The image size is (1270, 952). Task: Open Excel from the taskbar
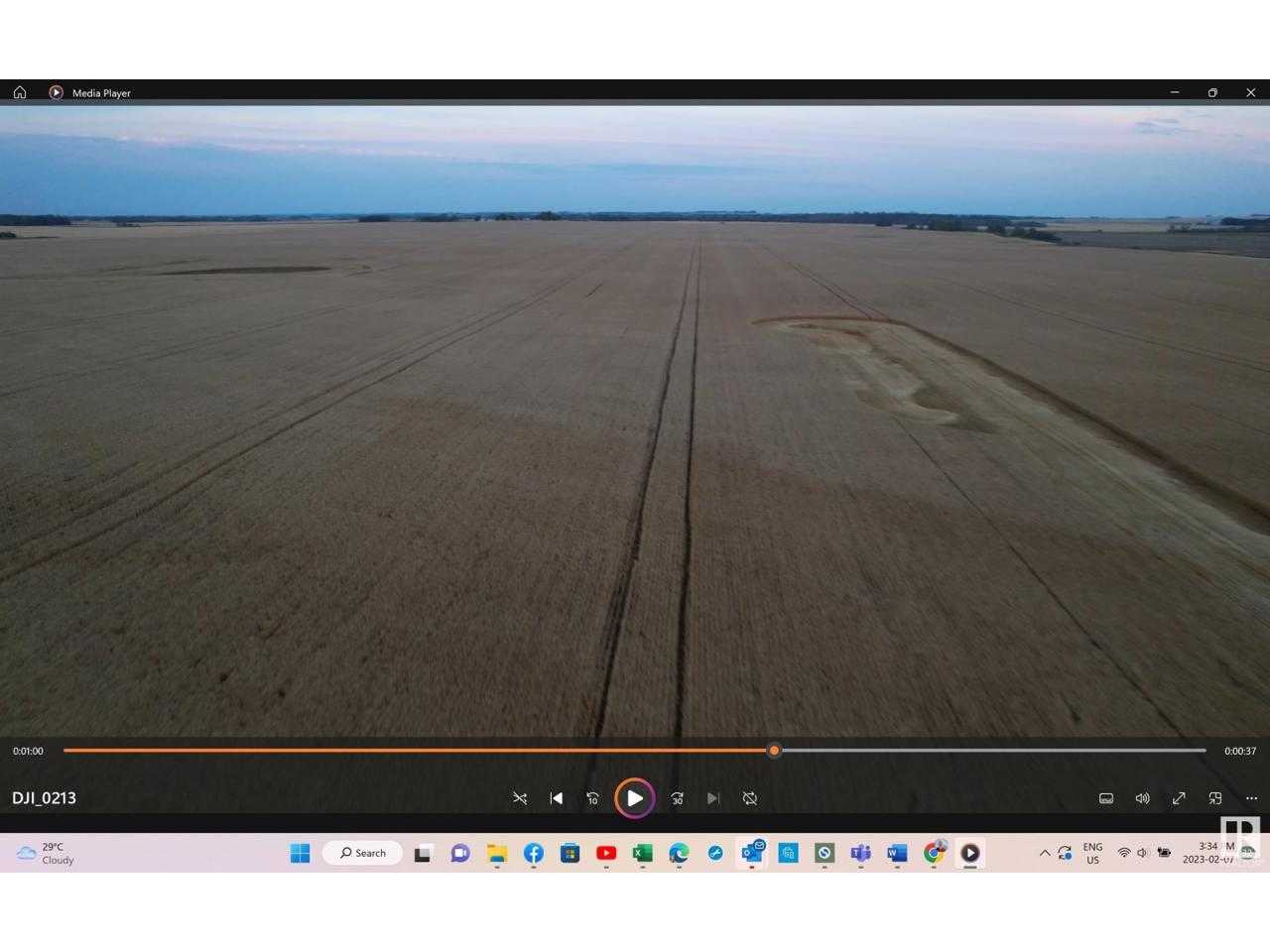[x=642, y=853]
